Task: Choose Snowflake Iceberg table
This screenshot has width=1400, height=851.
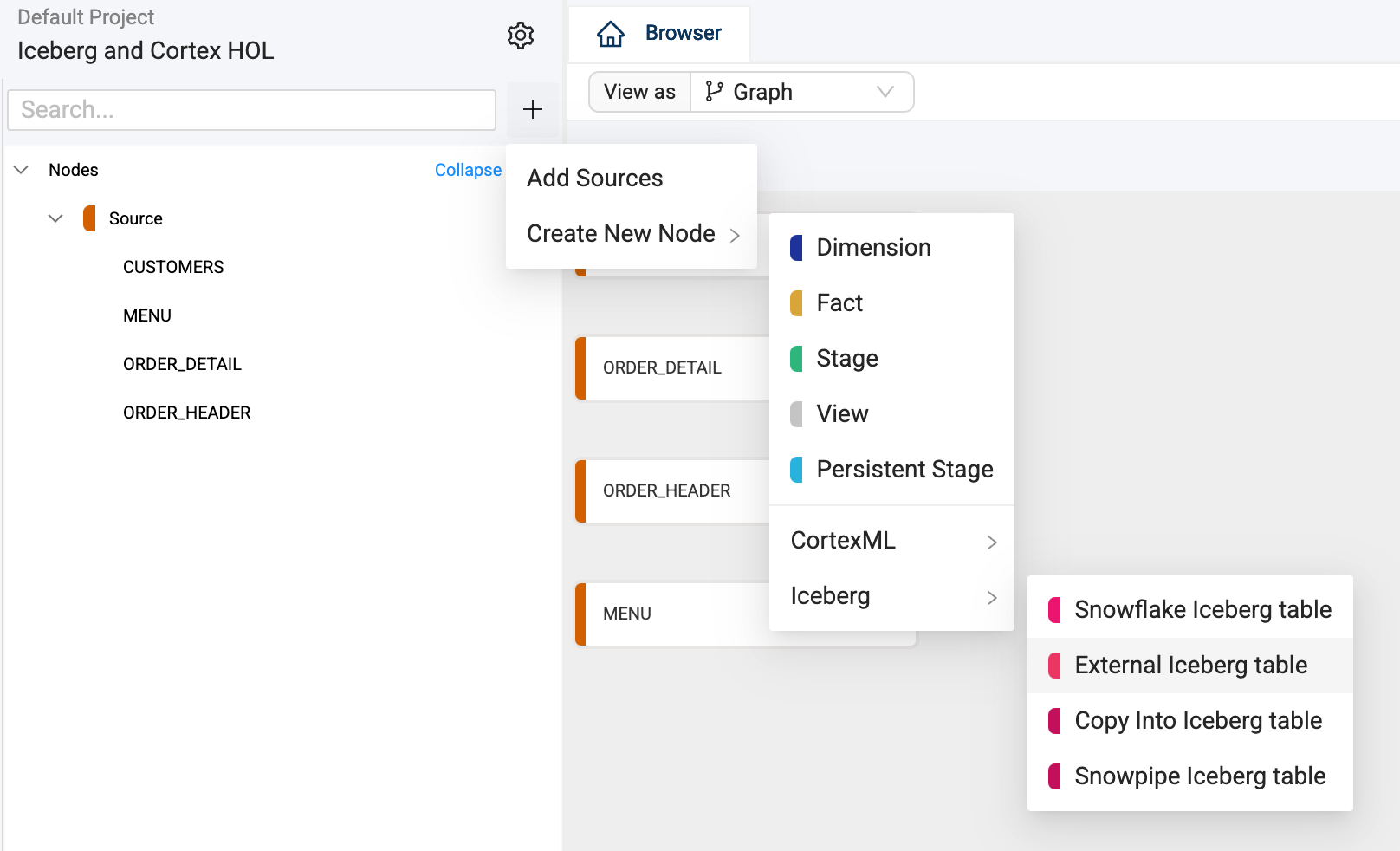Action: [x=1190, y=610]
